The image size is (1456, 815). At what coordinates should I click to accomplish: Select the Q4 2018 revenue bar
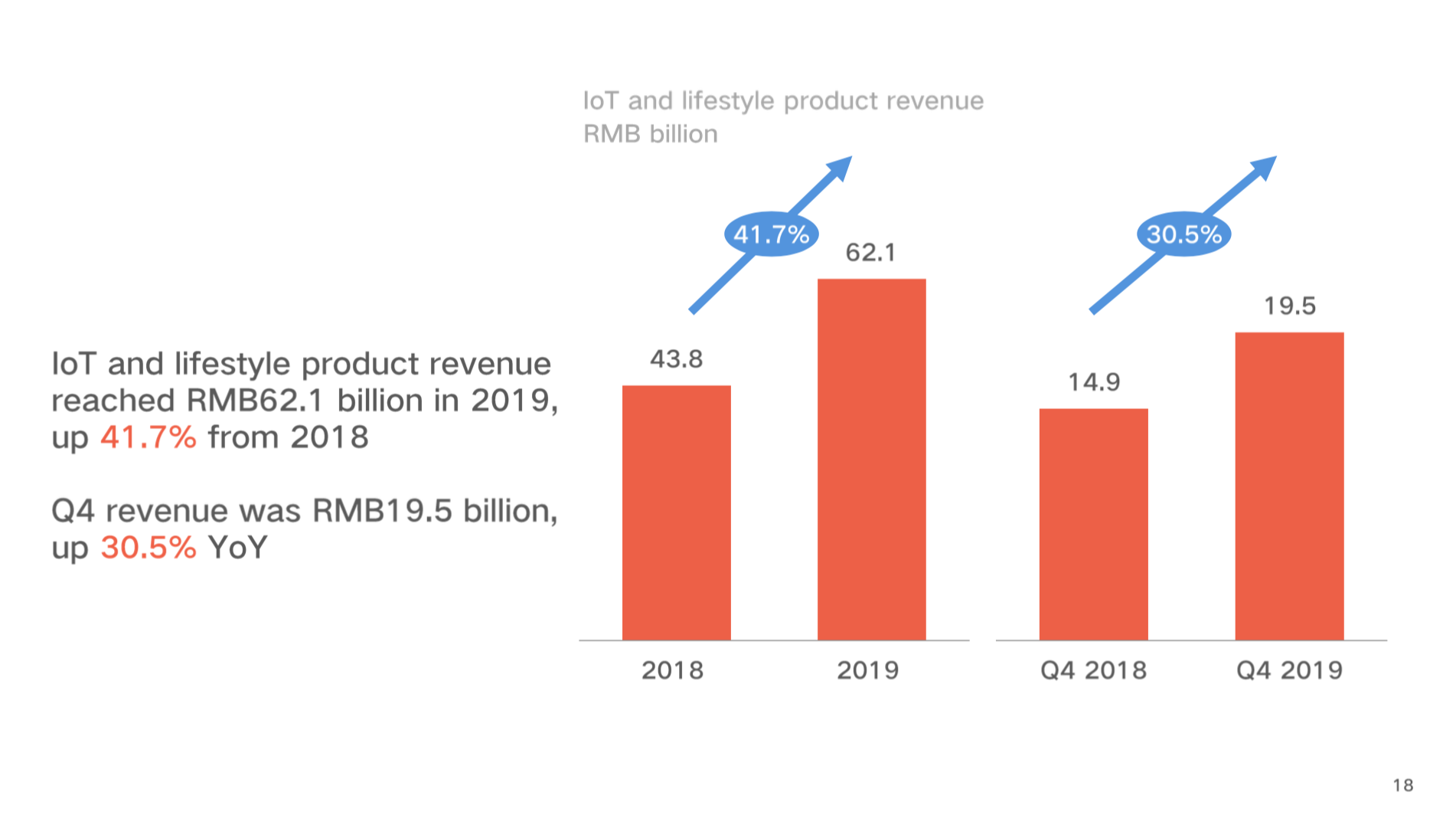[1093, 524]
